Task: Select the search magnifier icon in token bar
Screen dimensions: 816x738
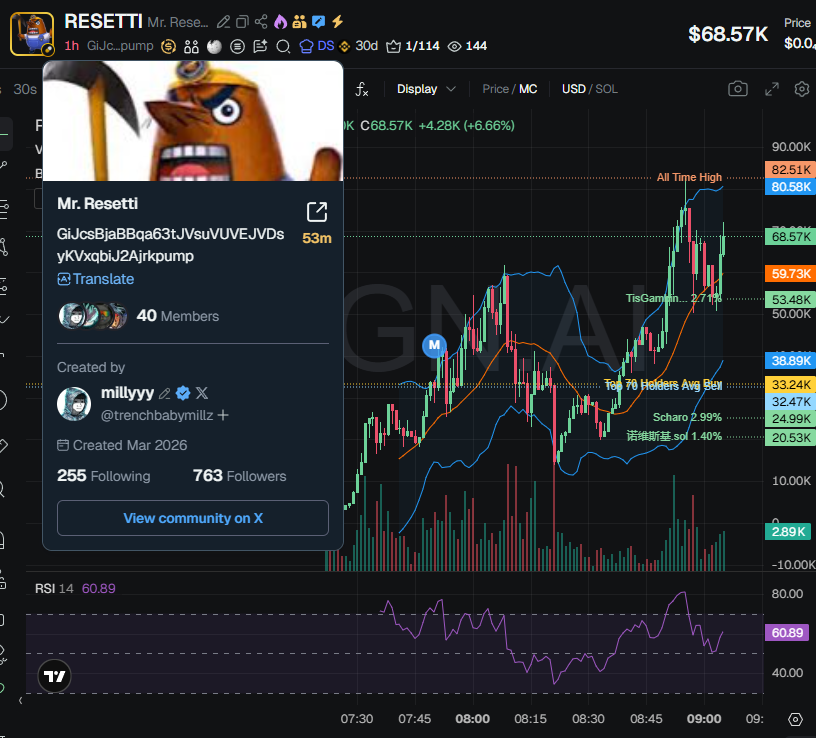Action: [284, 46]
